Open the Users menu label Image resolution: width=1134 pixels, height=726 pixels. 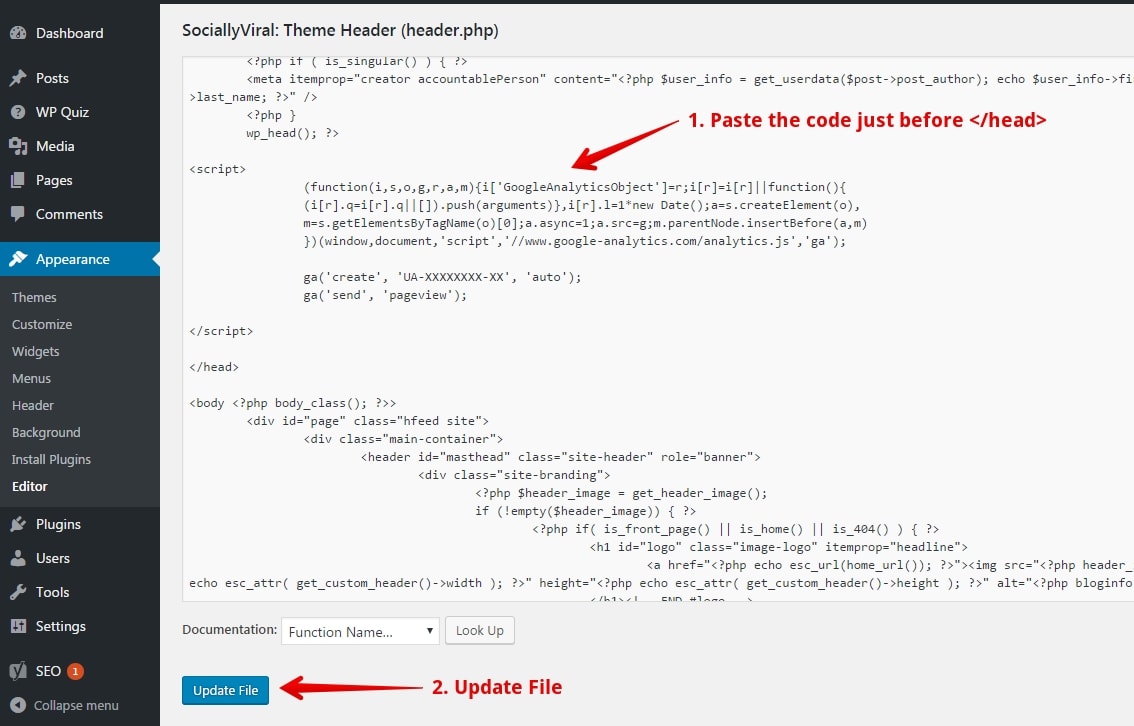click(53, 558)
